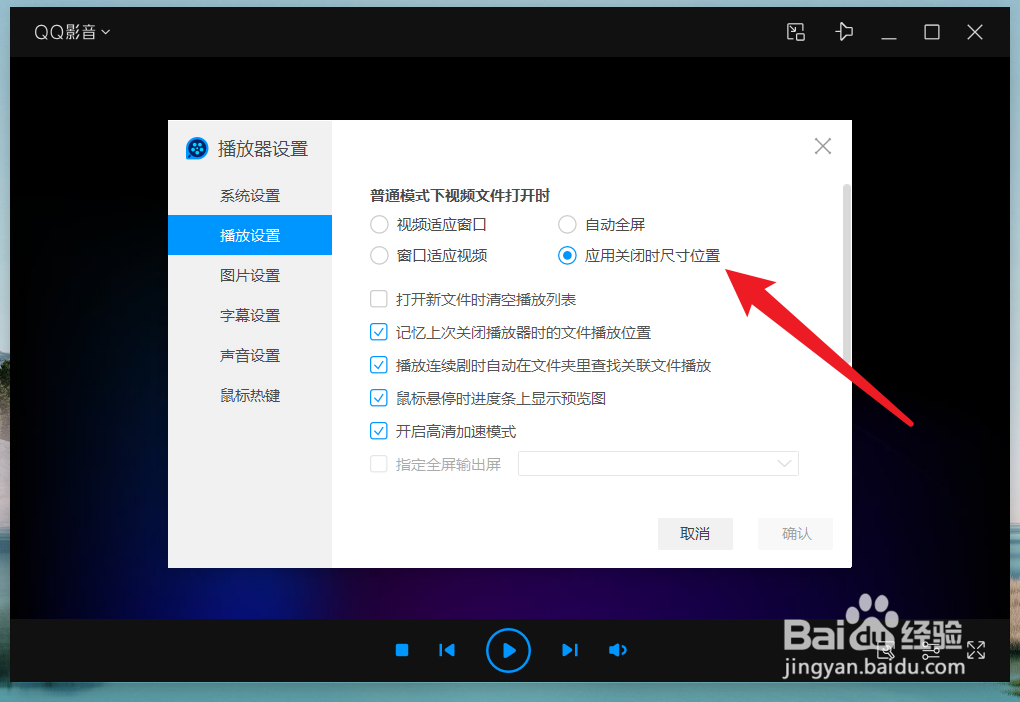Open the QQ影音 main menu dropdown

pos(72,32)
